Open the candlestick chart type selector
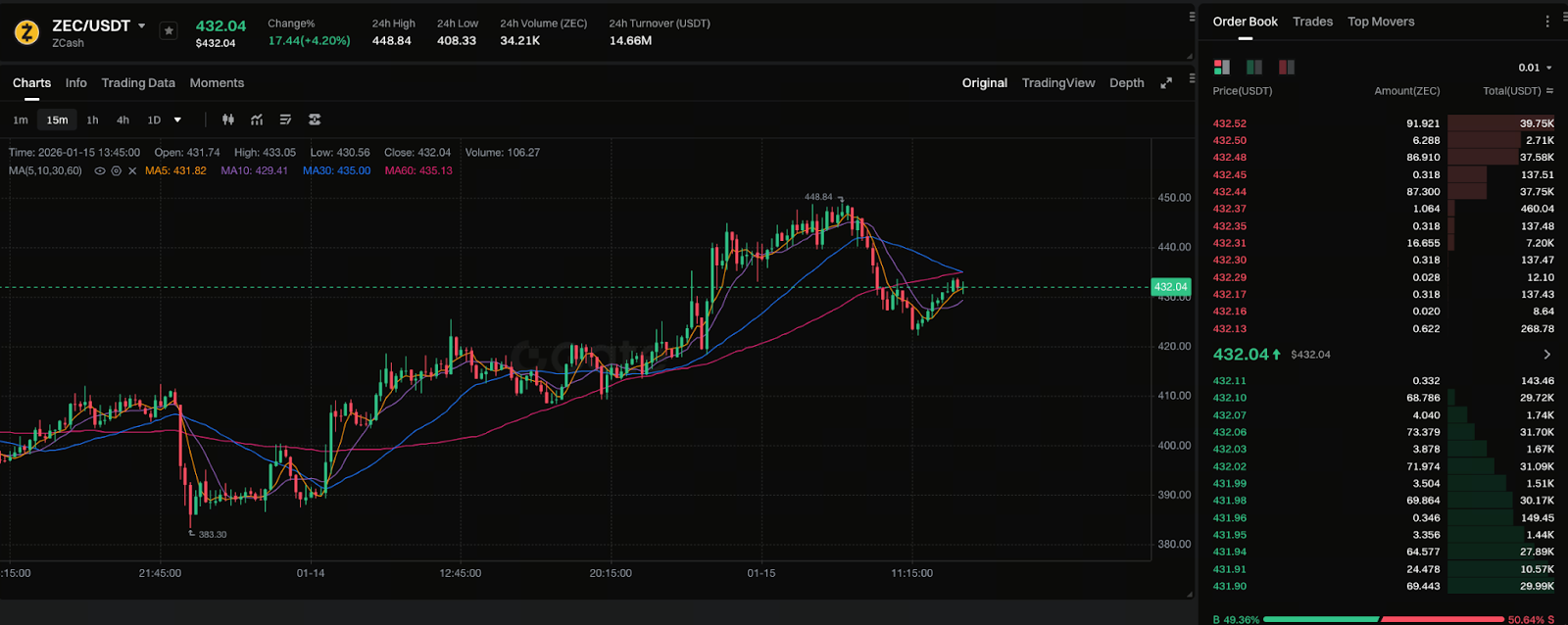Screen dimensions: 1568x625 (x=228, y=120)
